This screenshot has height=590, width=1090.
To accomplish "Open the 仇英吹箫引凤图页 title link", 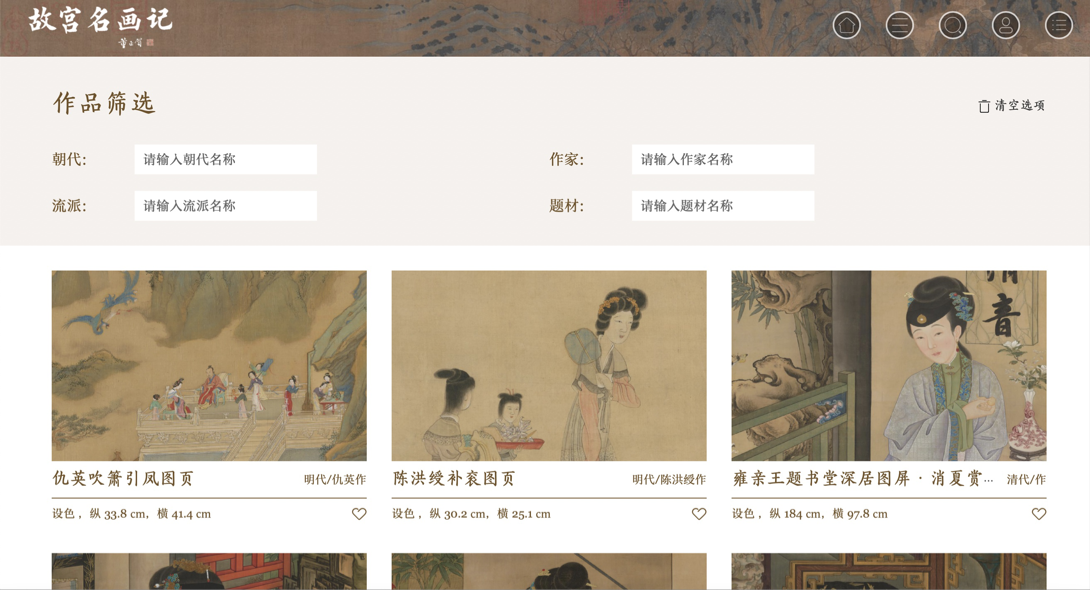I will pos(123,479).
